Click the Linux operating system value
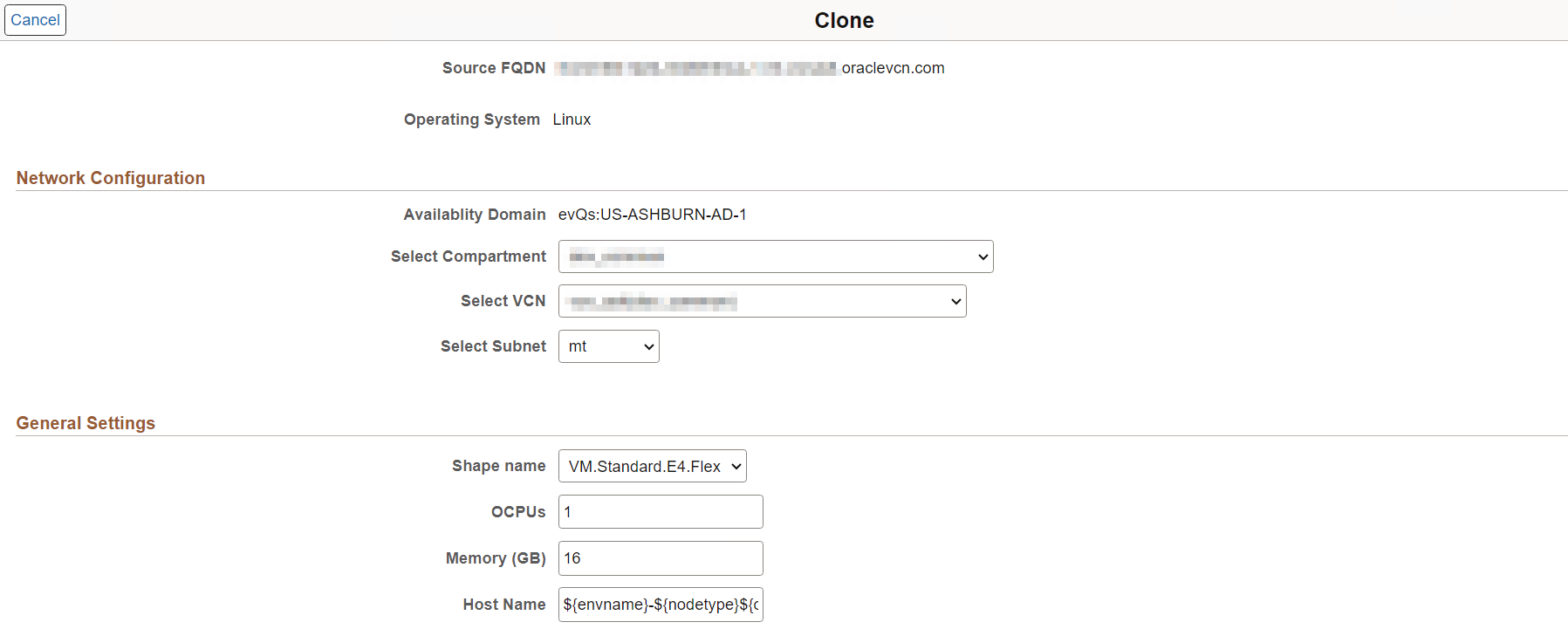1568x629 pixels. (x=572, y=120)
